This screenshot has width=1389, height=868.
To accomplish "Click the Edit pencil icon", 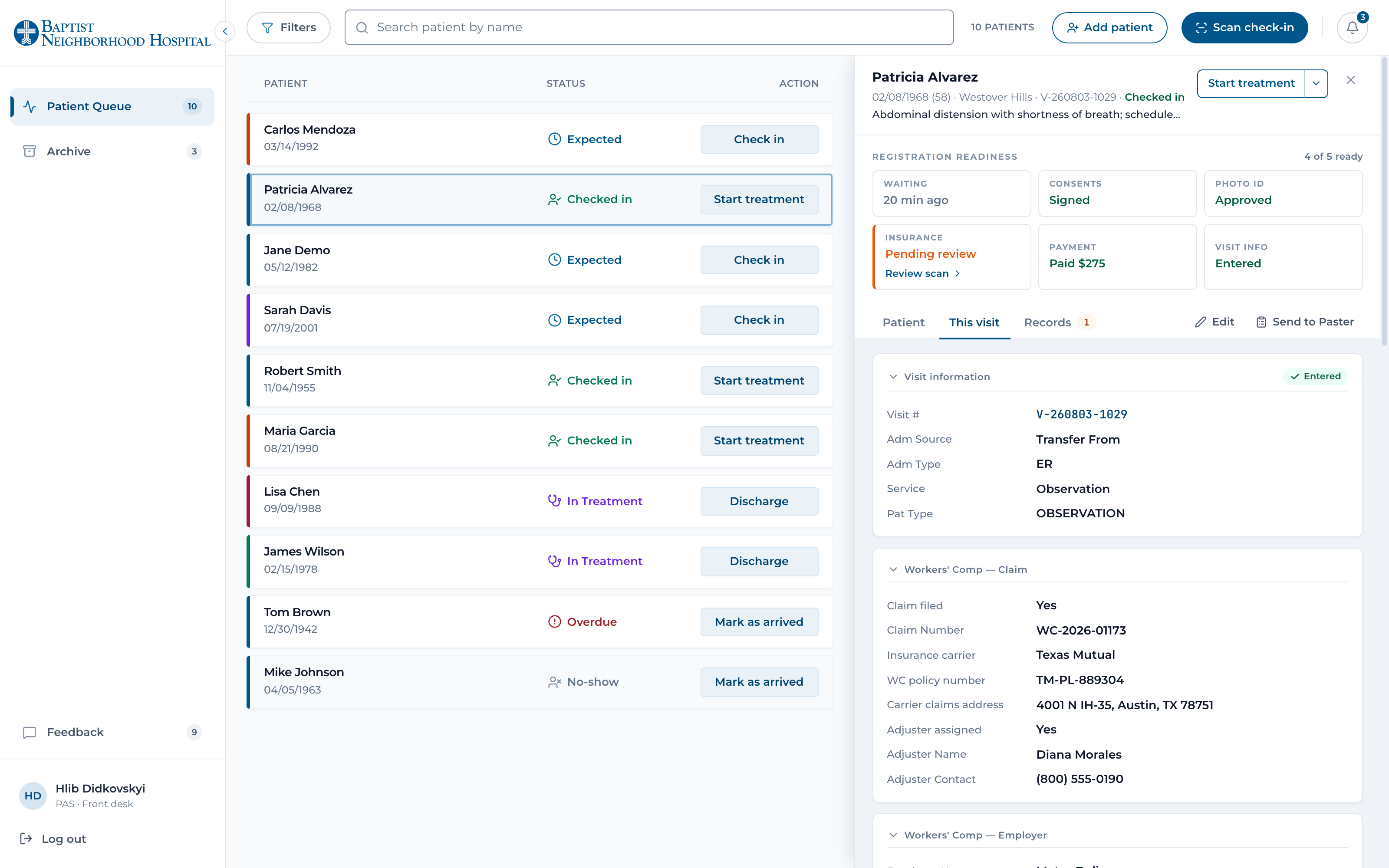I will 1200,322.
